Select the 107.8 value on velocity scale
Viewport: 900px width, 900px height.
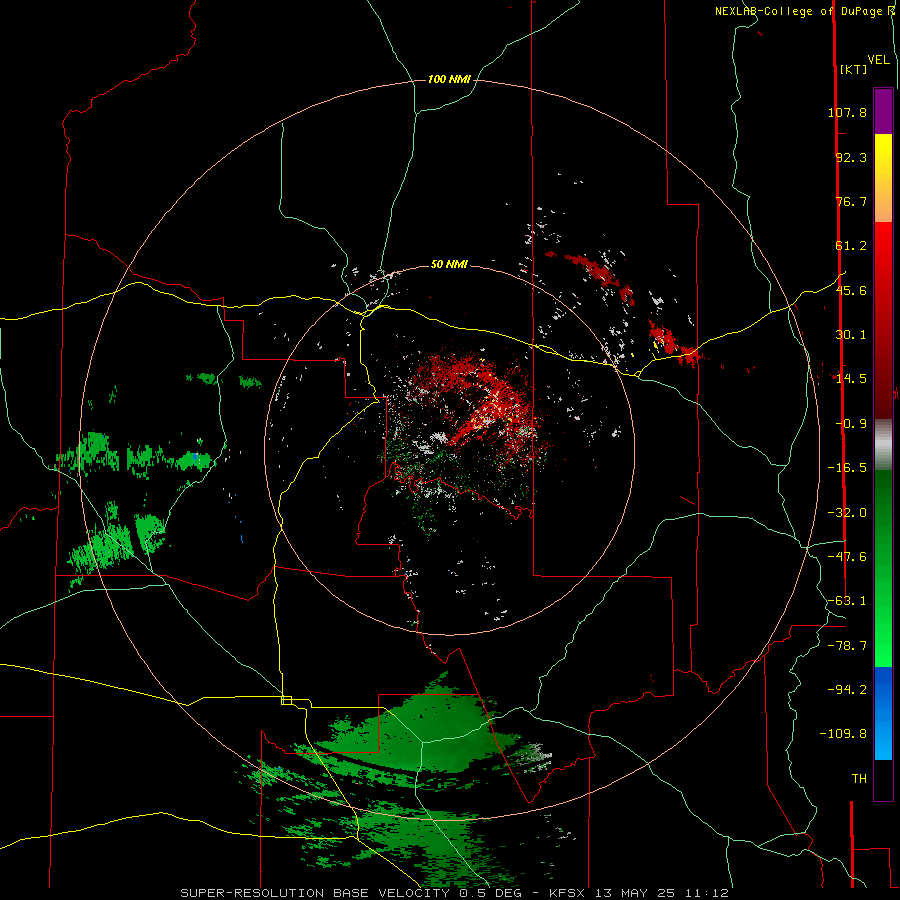[x=847, y=112]
